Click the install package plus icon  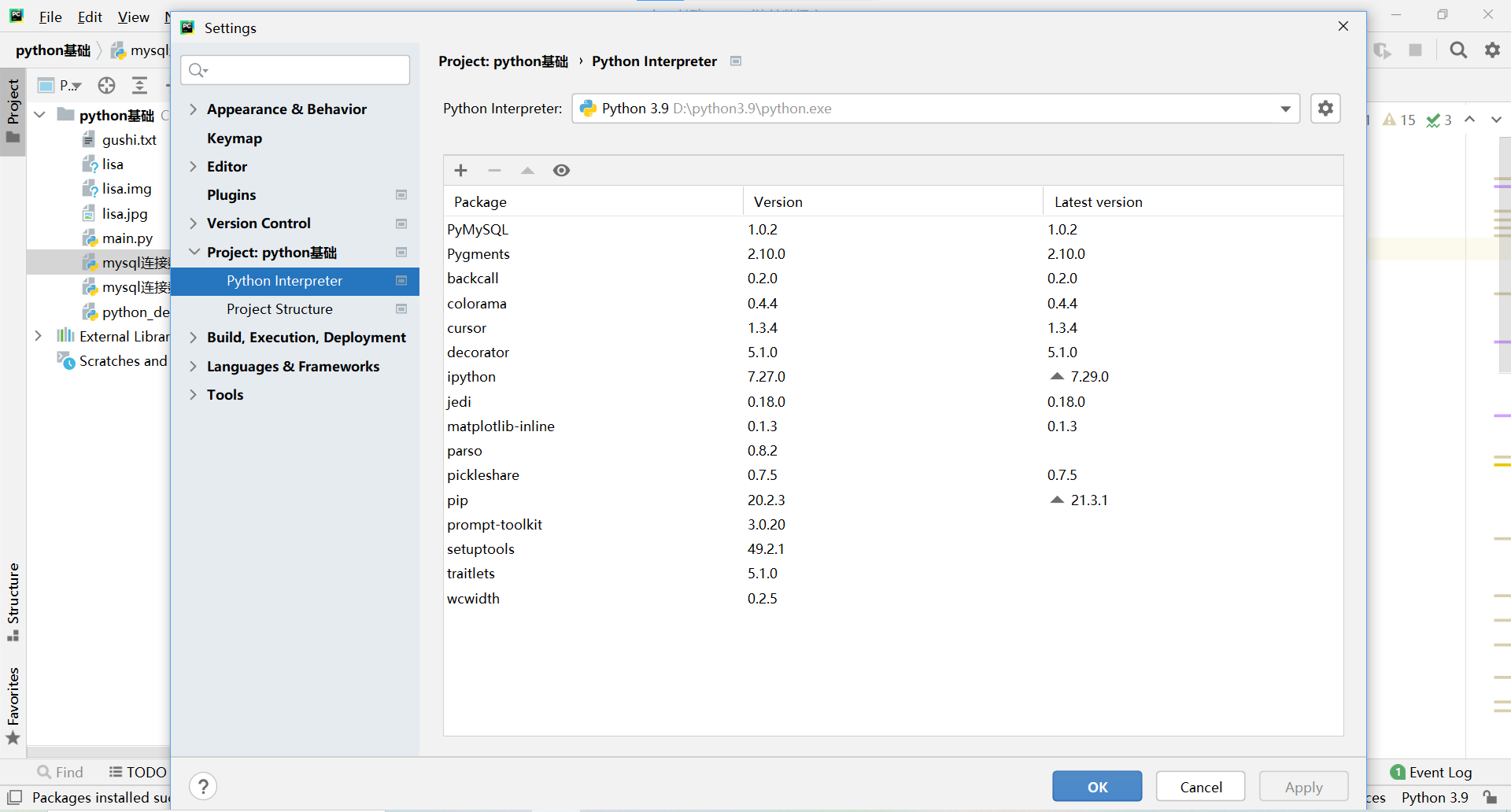[x=461, y=171]
